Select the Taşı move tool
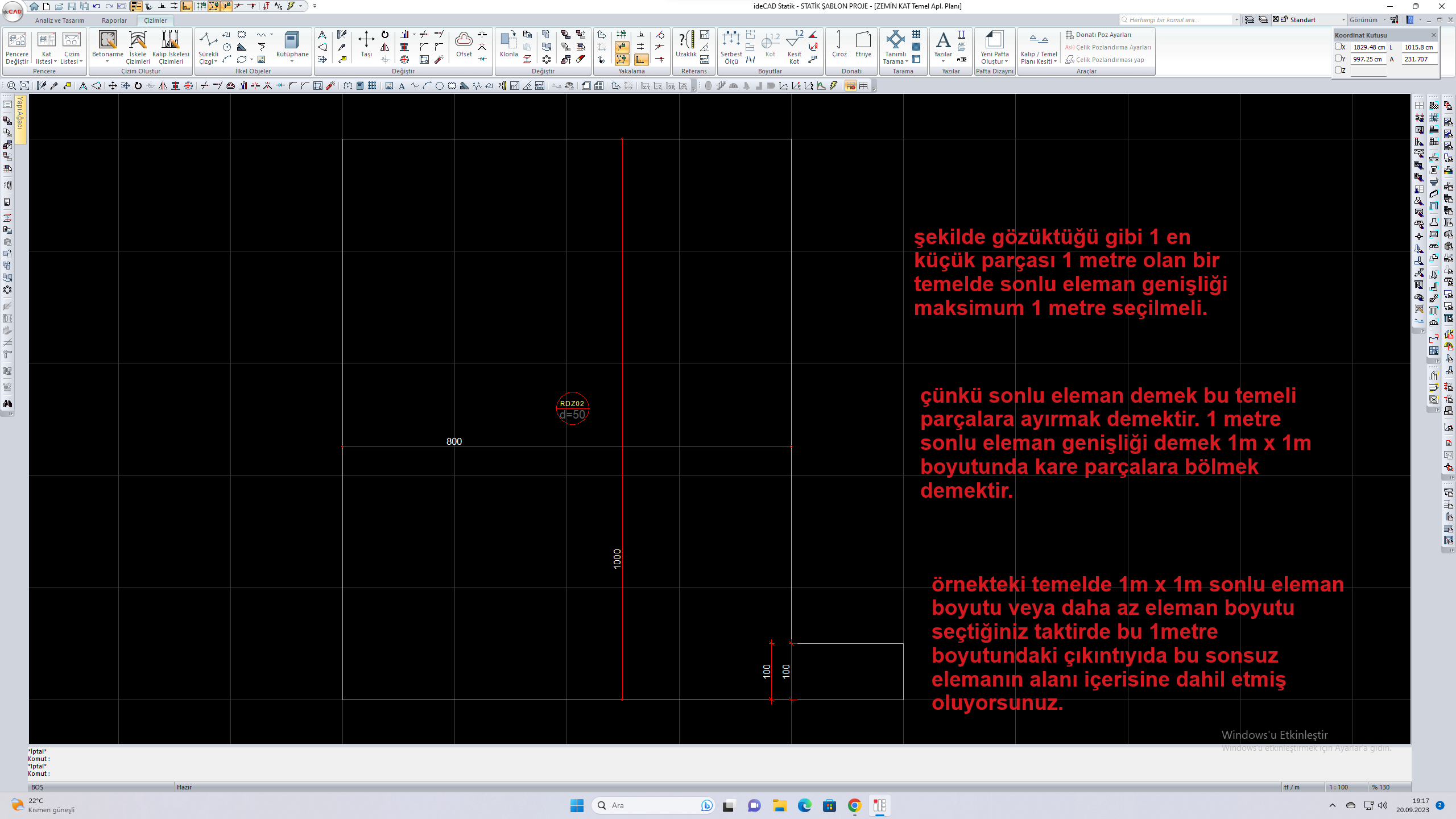 coord(366,44)
